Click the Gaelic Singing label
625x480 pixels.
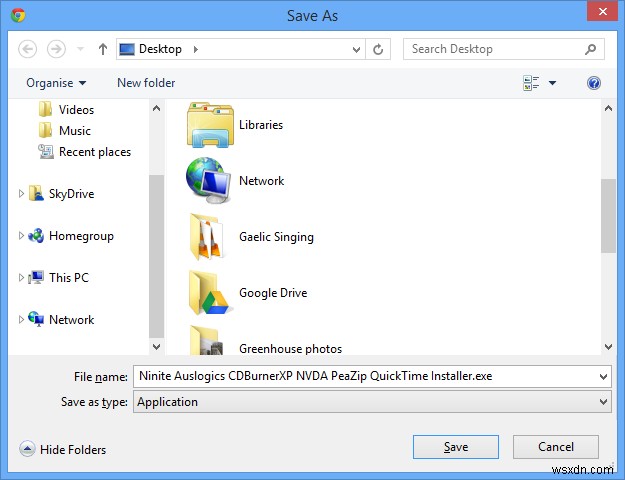point(276,237)
